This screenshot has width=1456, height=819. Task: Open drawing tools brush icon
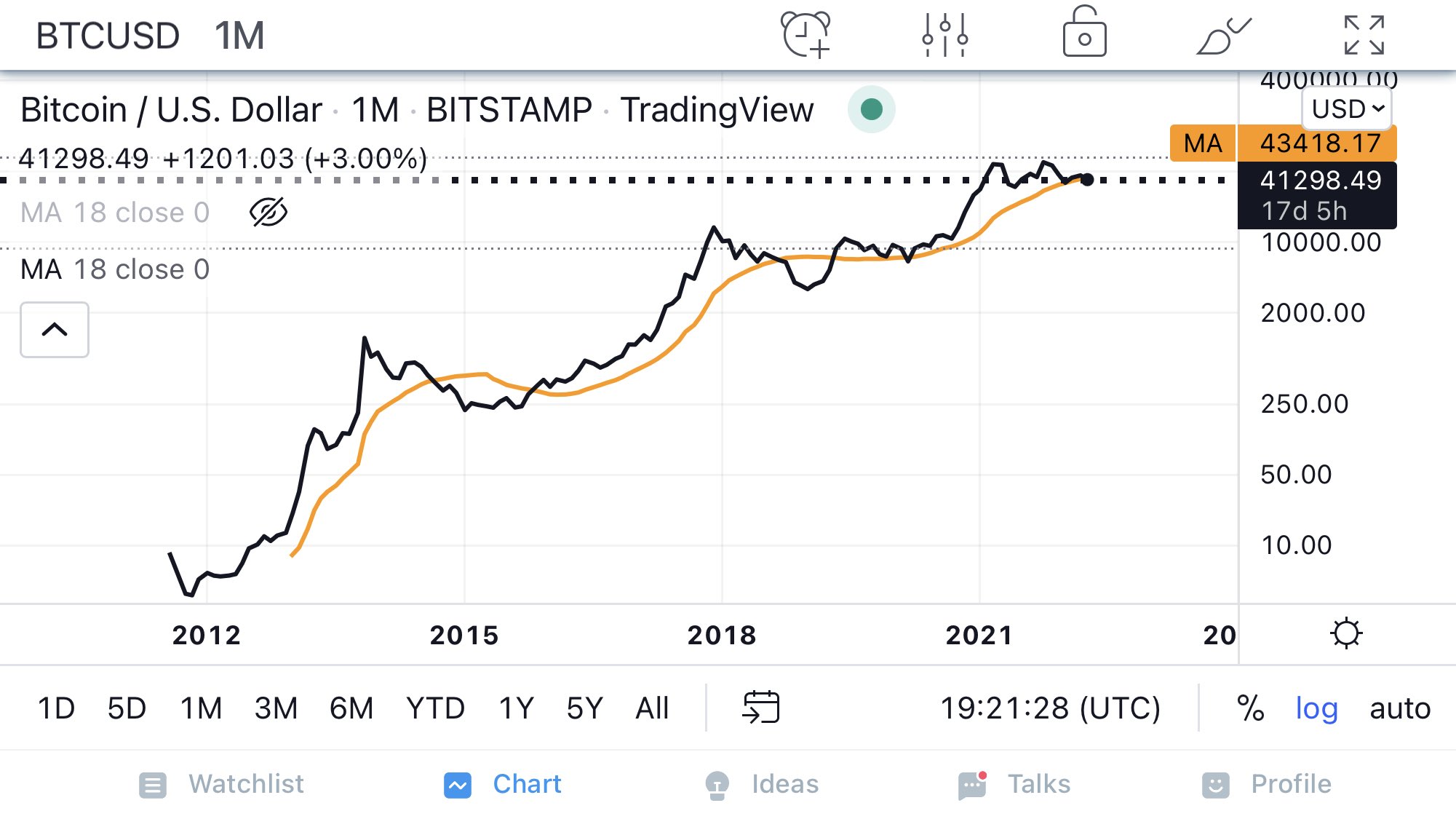tap(1224, 35)
